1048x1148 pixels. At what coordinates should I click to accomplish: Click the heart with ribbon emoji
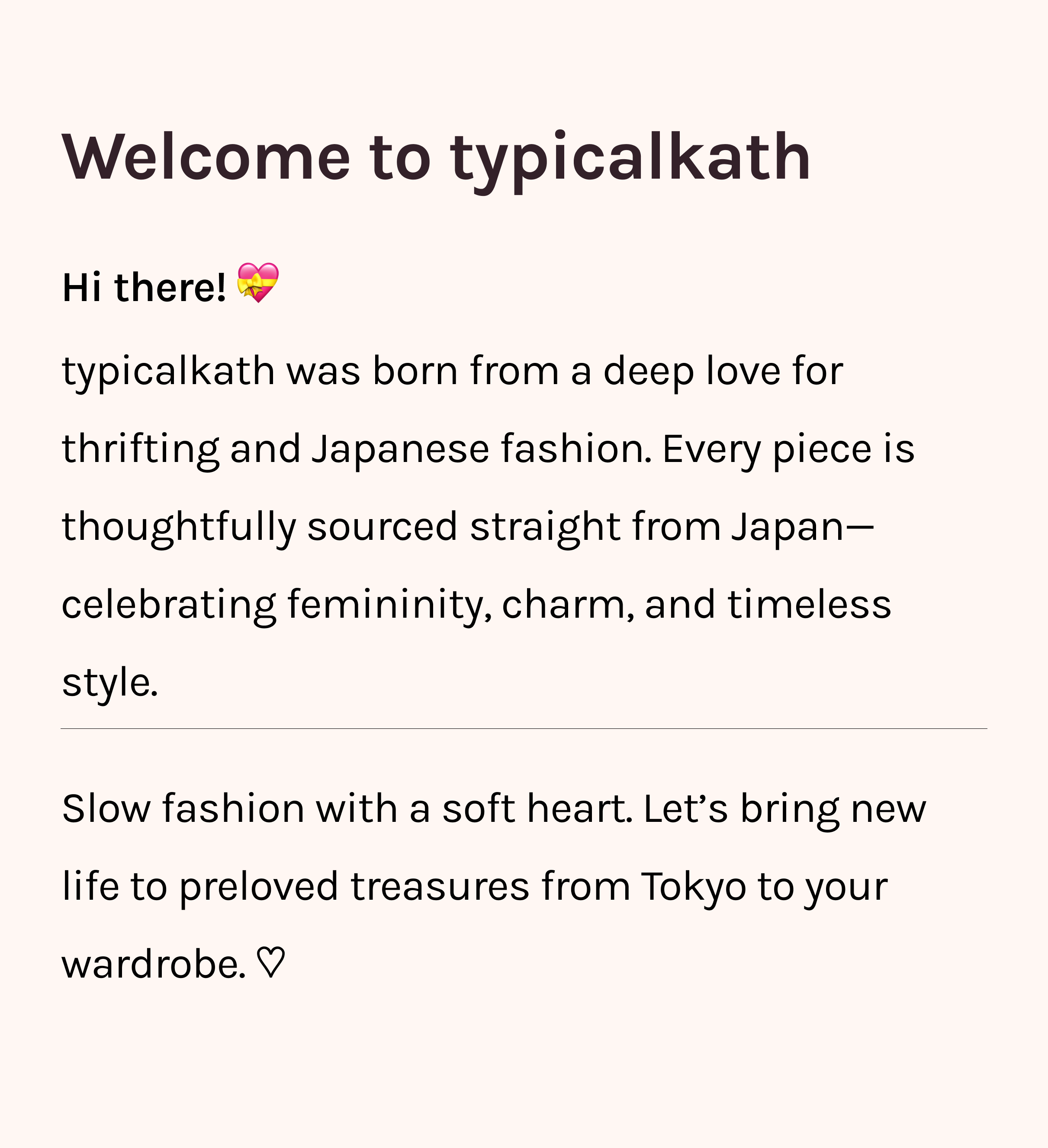tap(258, 282)
